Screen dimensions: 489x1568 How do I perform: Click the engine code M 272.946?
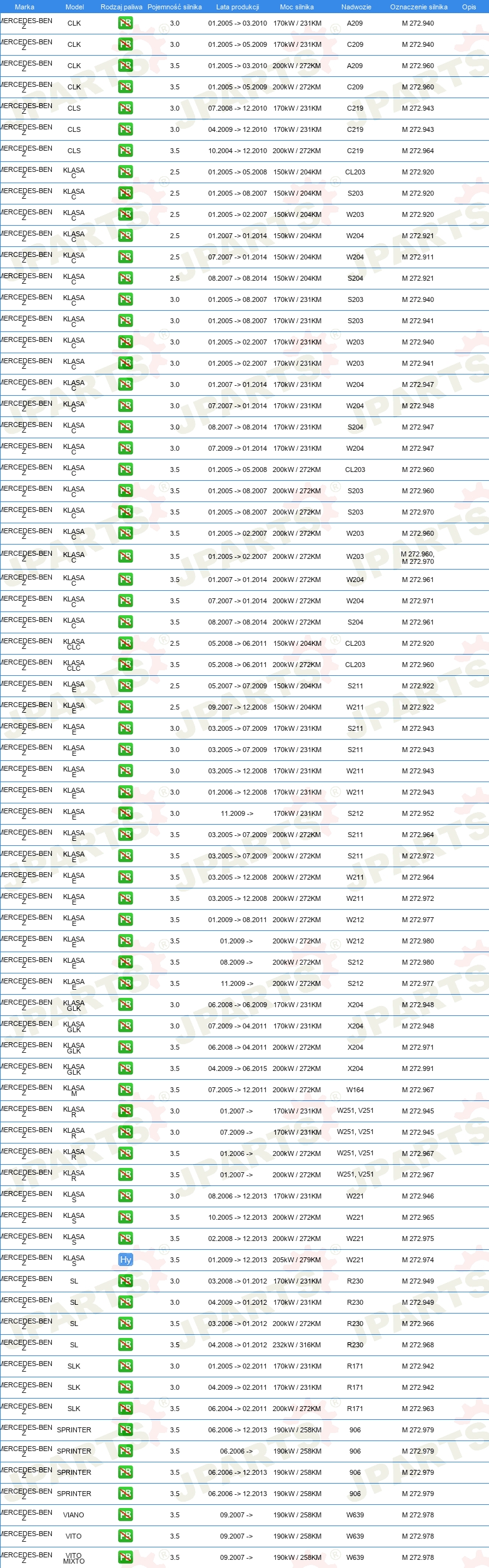pyautogui.click(x=418, y=1196)
